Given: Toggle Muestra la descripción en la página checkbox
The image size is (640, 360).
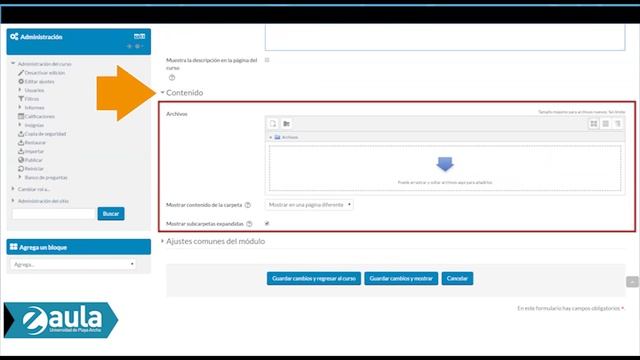Looking at the screenshot, I should [267, 60].
